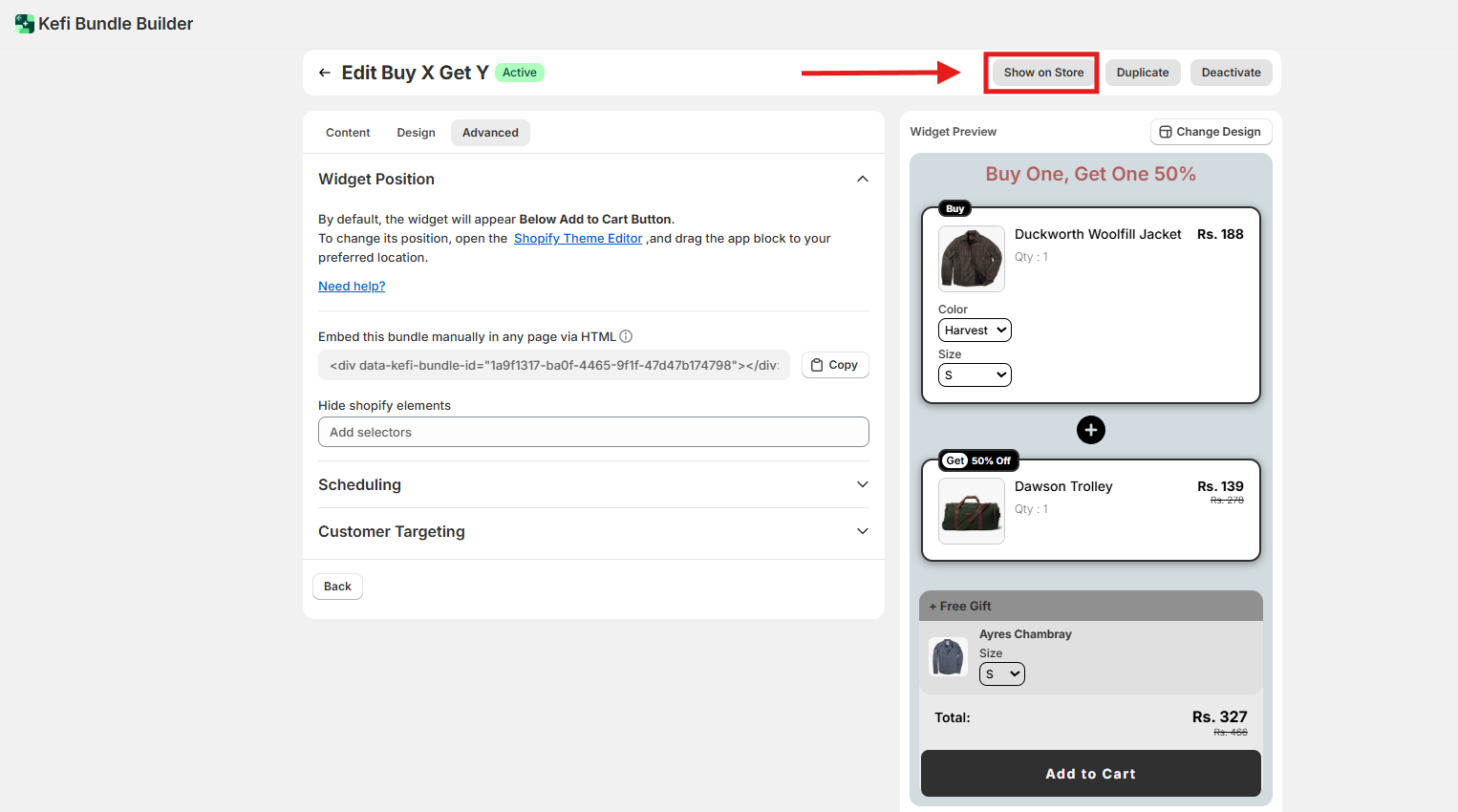The image size is (1458, 812).
Task: Click the Kefi Bundle Builder logo icon
Action: point(25,24)
